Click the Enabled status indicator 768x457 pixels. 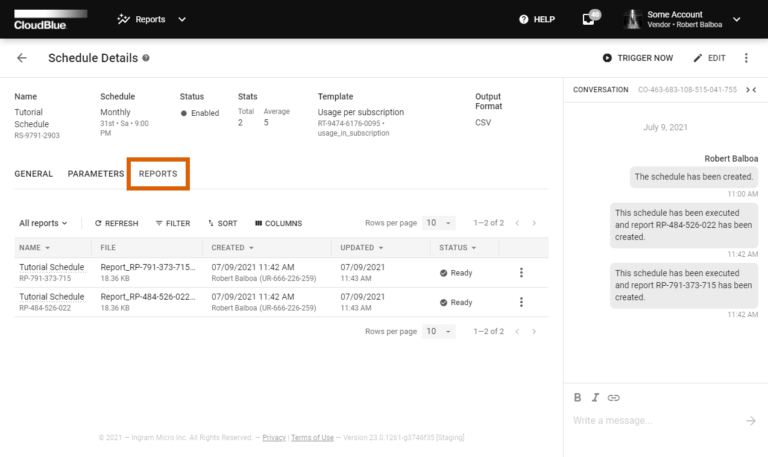pos(199,113)
